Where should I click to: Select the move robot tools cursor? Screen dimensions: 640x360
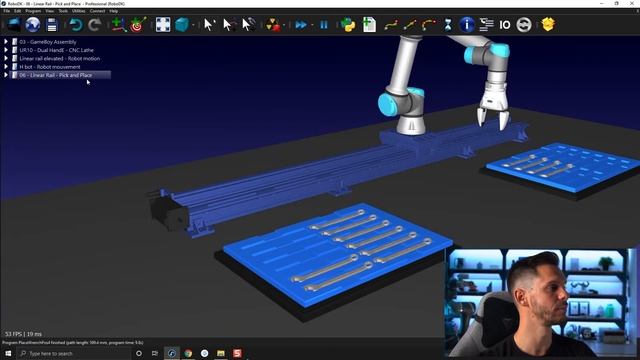tap(249, 25)
